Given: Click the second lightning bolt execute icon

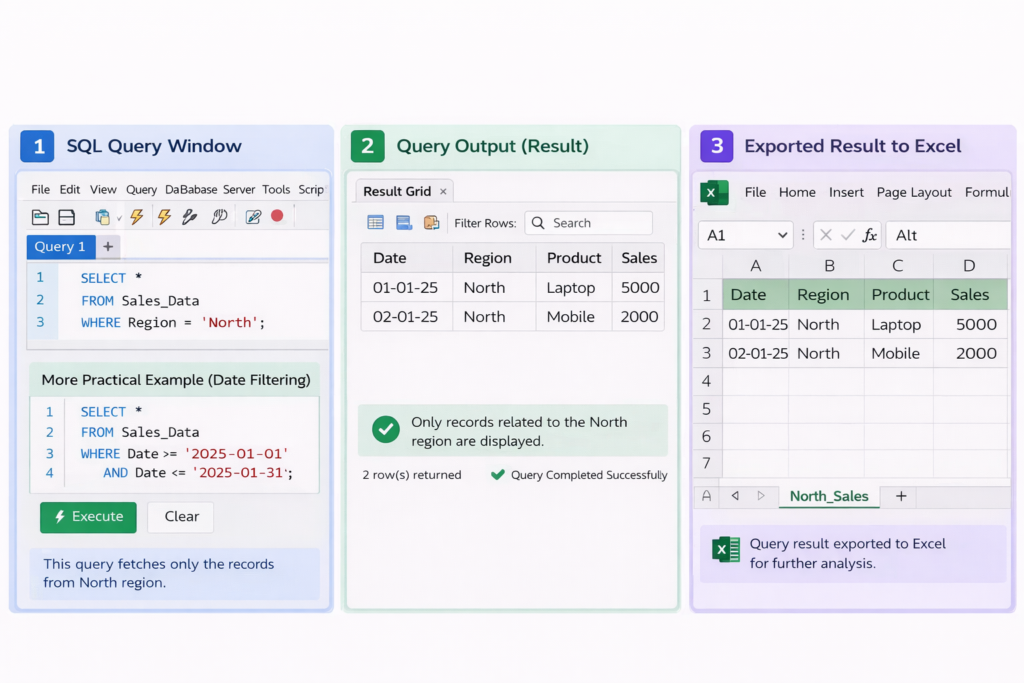Looking at the screenshot, I should tap(164, 217).
